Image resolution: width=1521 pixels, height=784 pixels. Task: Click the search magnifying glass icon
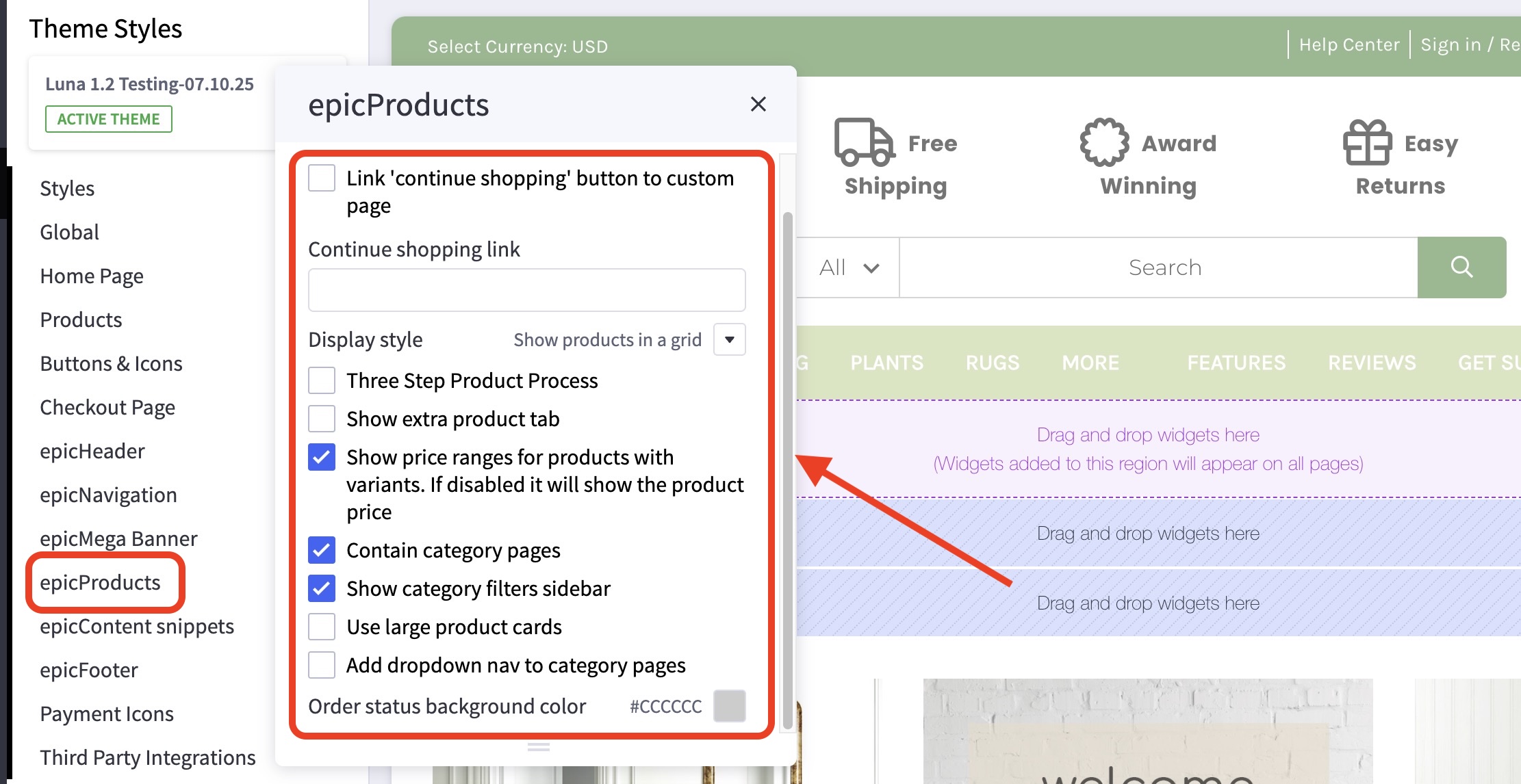(1461, 267)
